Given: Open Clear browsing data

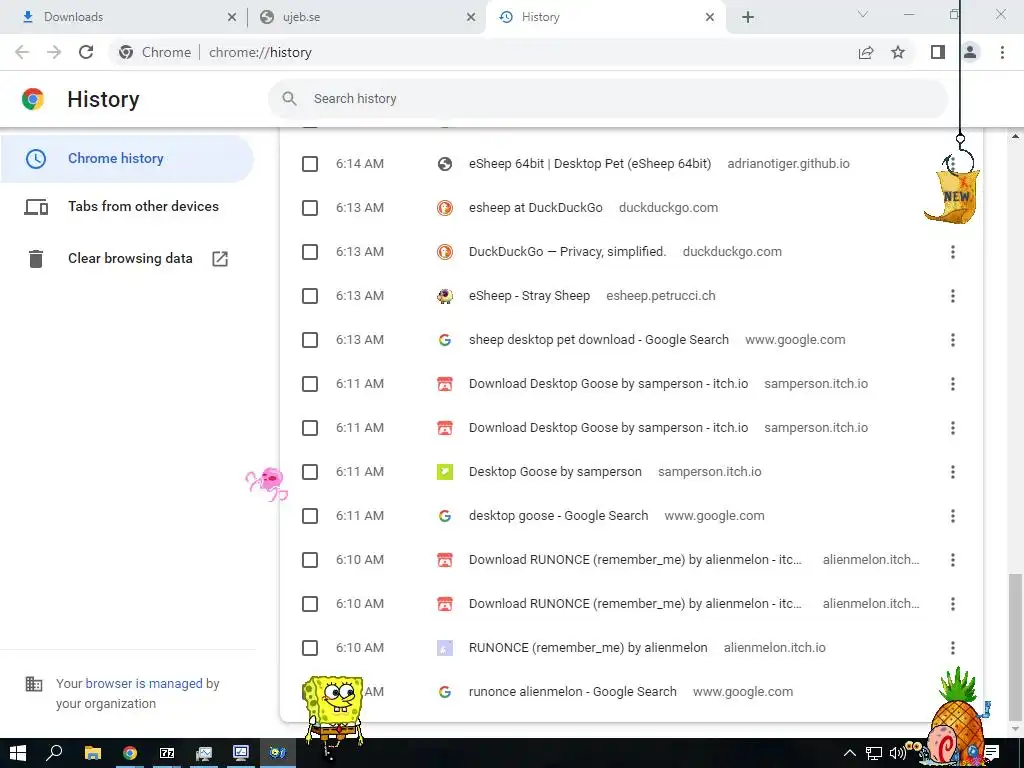Looking at the screenshot, I should (x=127, y=259).
